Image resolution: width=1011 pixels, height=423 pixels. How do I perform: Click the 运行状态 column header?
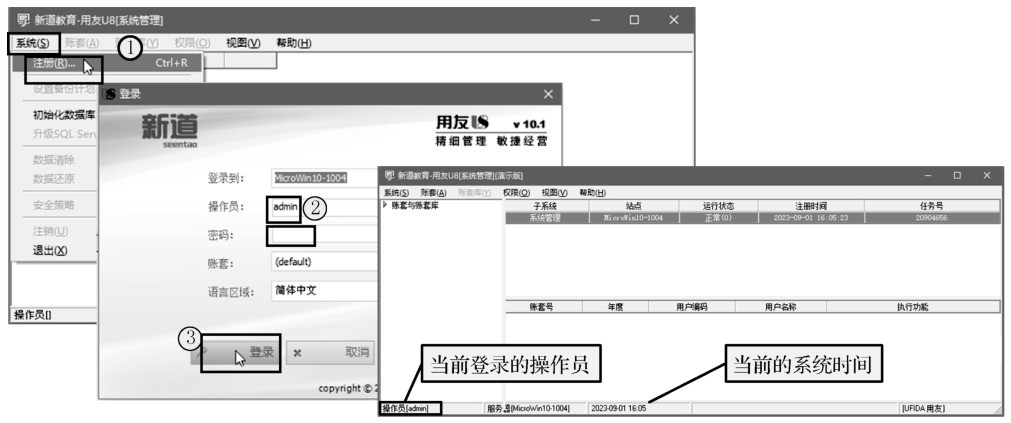(718, 206)
